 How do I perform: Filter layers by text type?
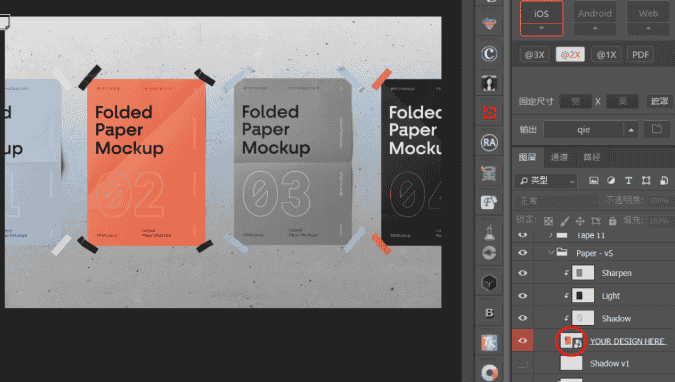(628, 180)
